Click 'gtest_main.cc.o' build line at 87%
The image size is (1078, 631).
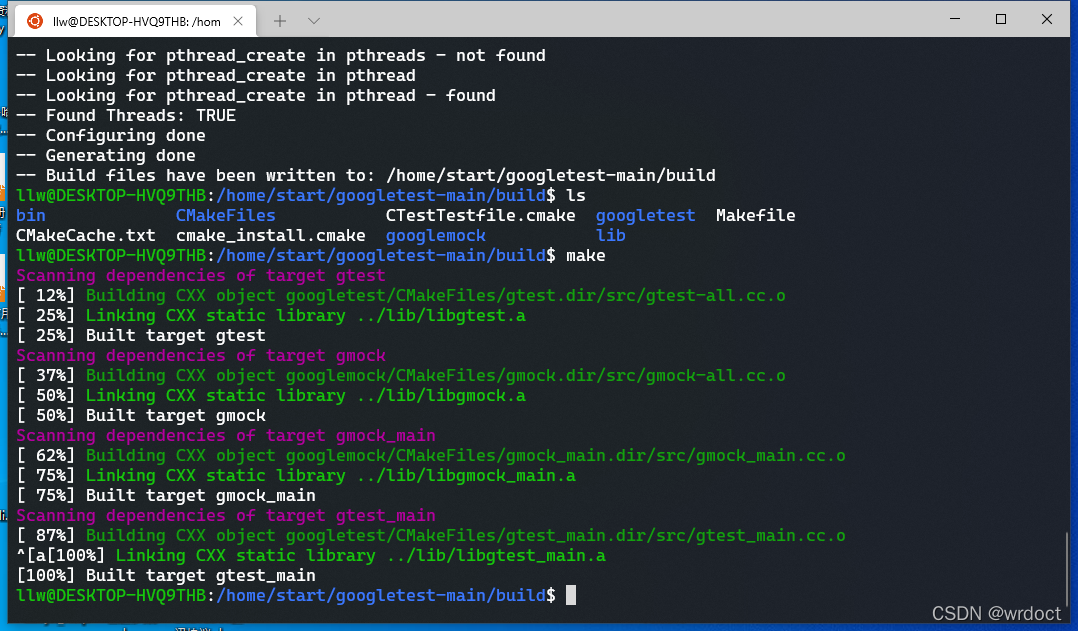click(x=431, y=535)
